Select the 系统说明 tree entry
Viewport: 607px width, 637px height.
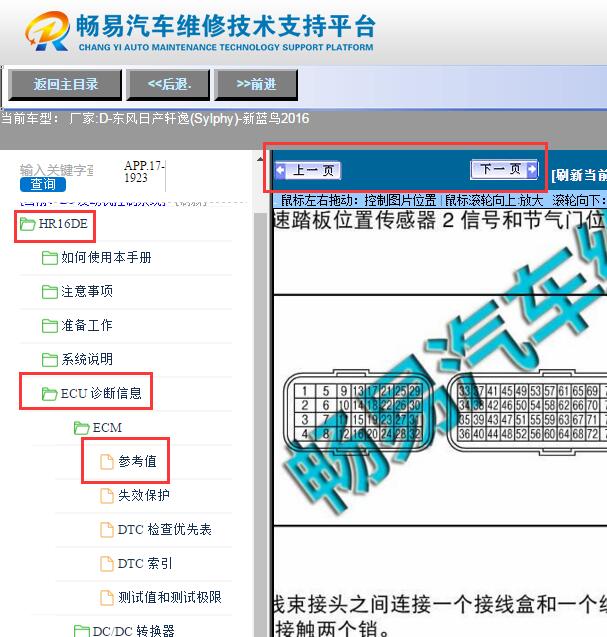click(x=87, y=360)
